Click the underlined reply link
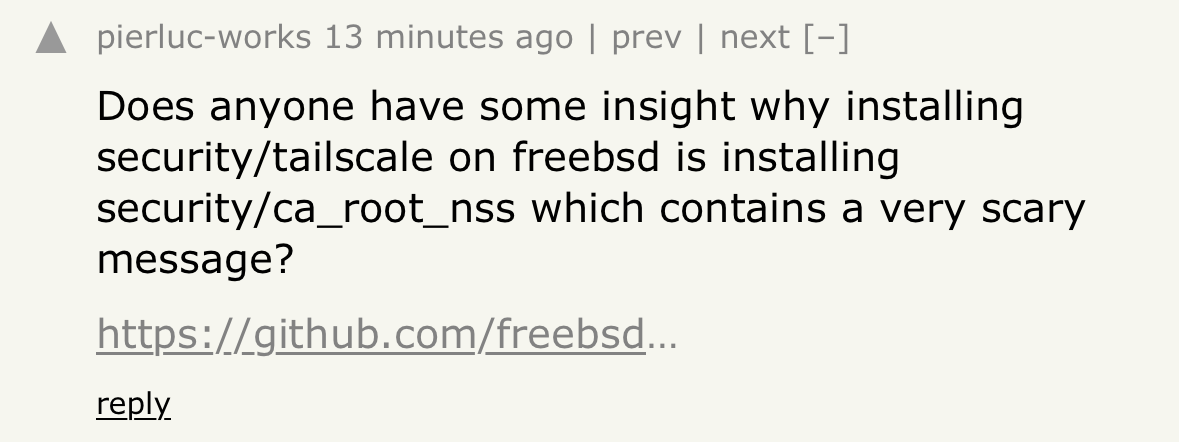Screen dimensions: 1179x442 134,404
